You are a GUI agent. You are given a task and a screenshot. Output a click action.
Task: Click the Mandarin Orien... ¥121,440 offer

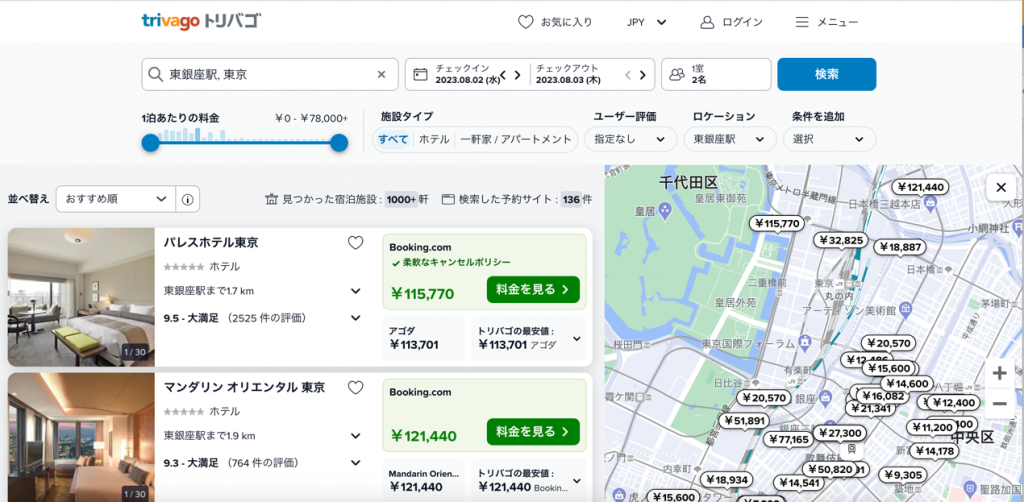(424, 480)
